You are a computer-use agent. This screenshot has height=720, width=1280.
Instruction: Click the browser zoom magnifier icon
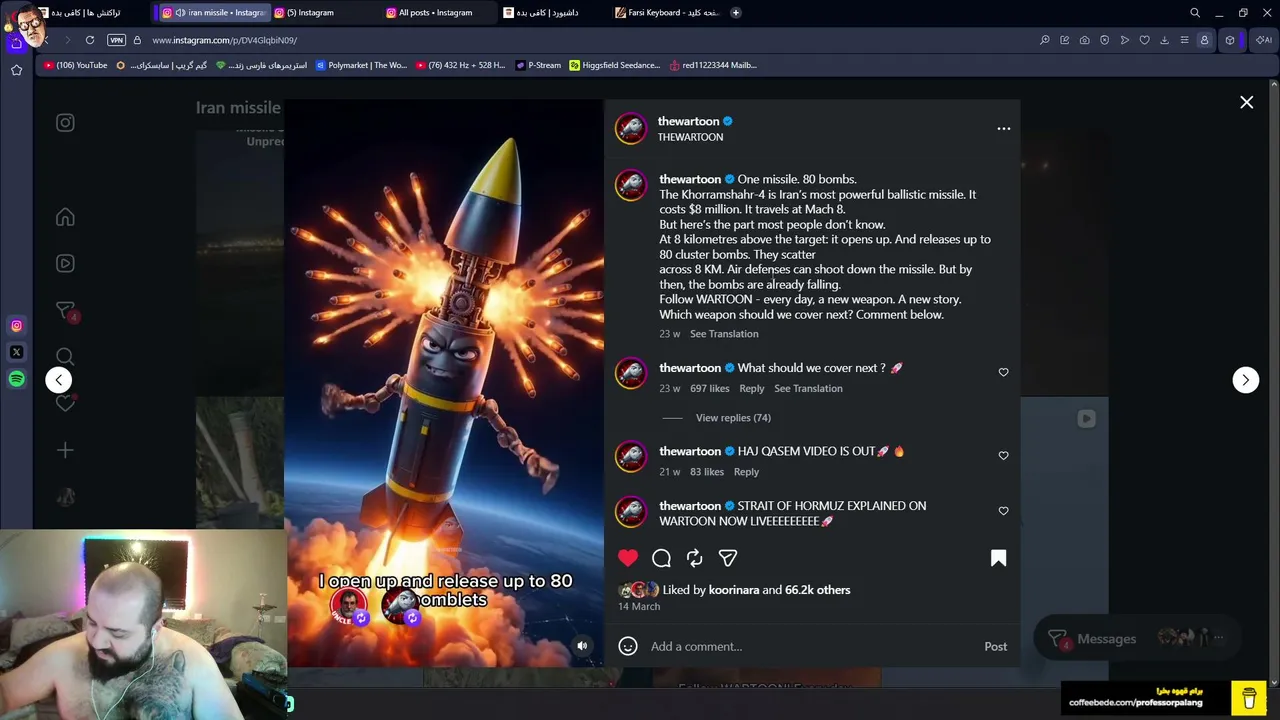tap(1045, 40)
